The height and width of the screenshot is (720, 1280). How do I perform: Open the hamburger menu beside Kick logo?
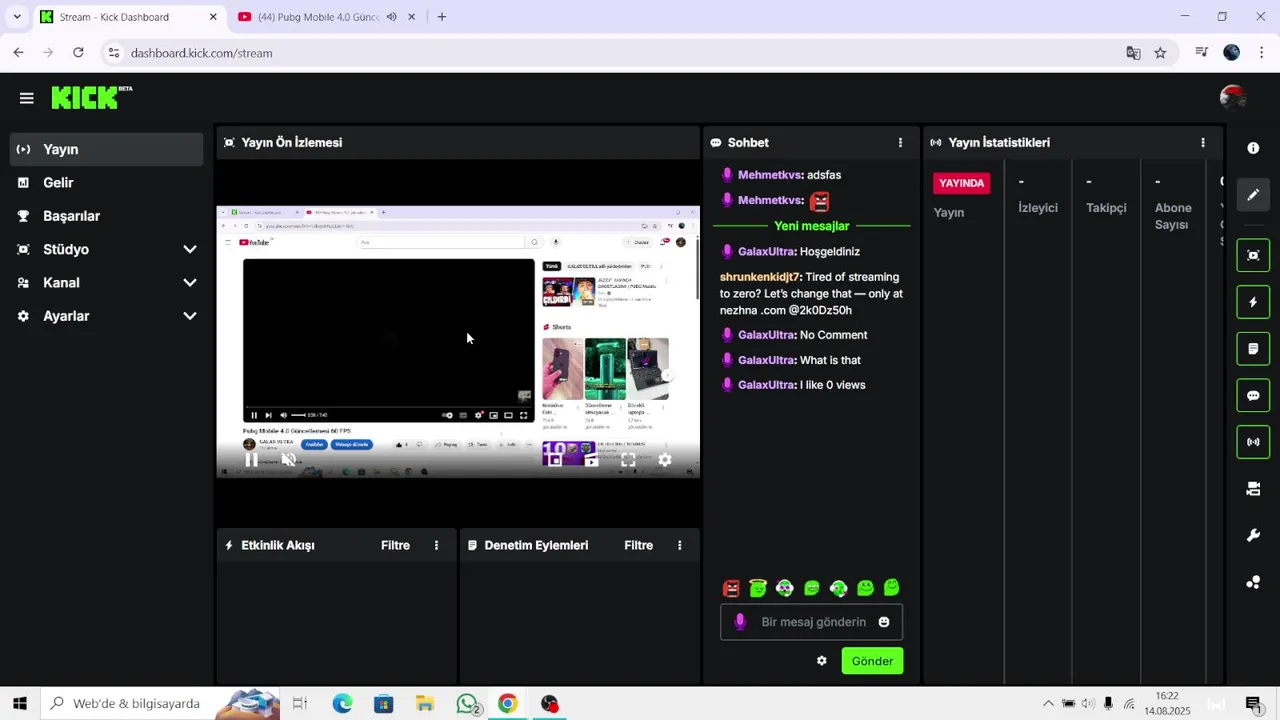(x=26, y=98)
